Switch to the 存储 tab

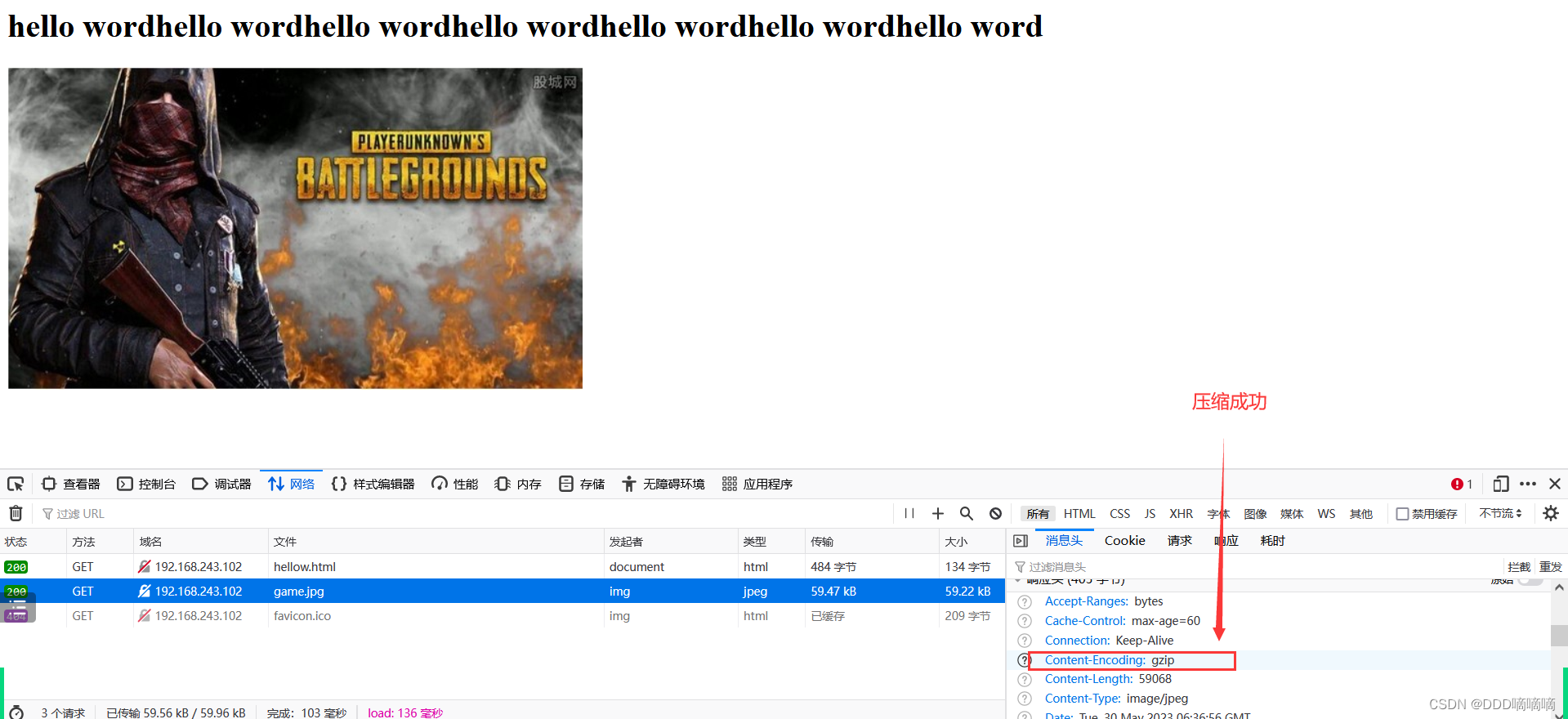(582, 484)
